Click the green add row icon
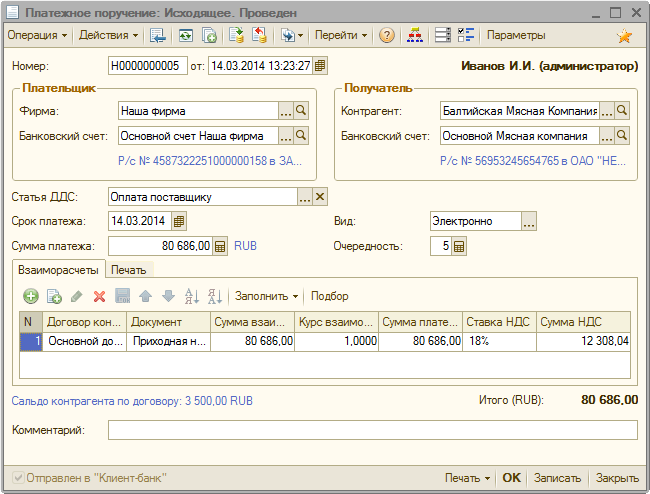The width and height of the screenshot is (650, 494). pyautogui.click(x=31, y=296)
